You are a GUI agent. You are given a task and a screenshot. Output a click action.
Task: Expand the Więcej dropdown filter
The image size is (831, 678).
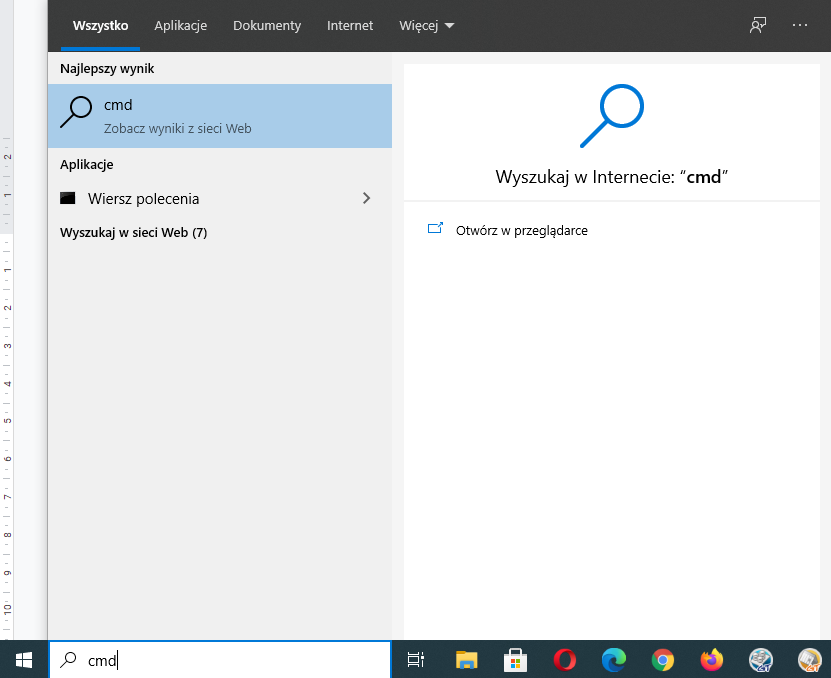coord(426,26)
